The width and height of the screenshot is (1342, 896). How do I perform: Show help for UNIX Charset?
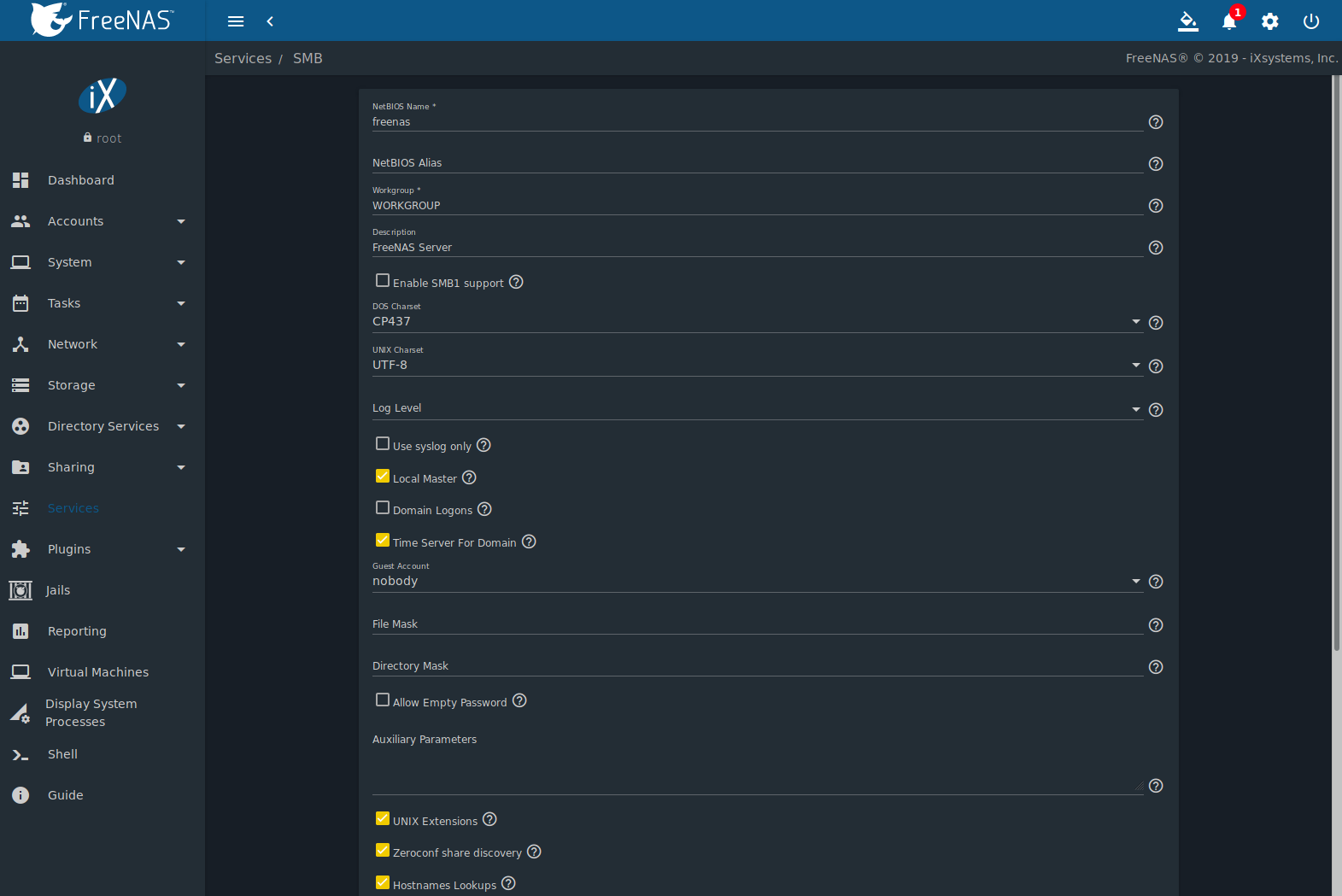pos(1156,366)
